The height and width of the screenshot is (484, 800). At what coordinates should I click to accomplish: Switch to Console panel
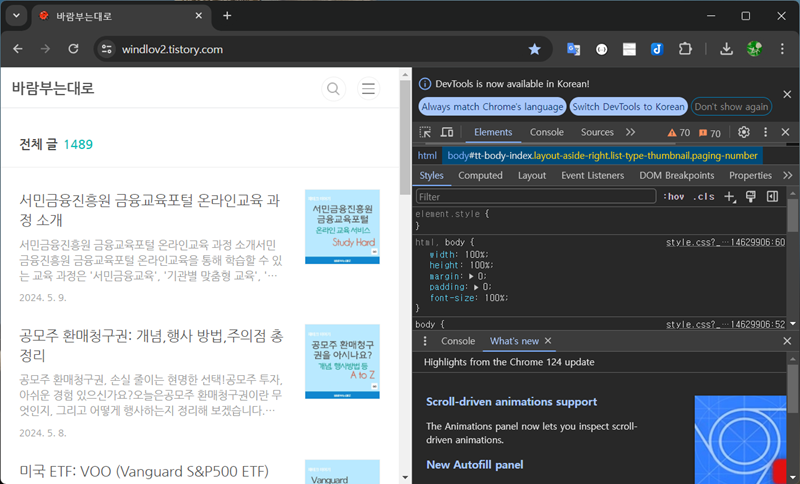(546, 132)
